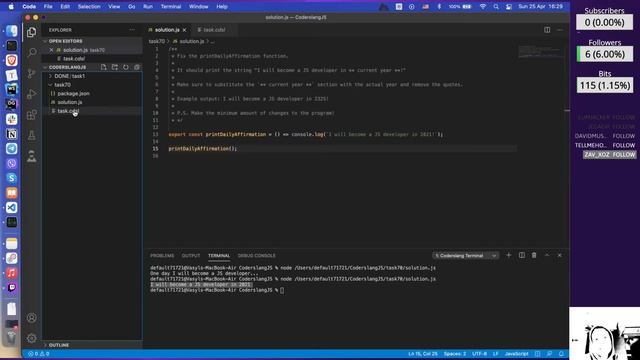Image resolution: width=640 pixels, height=360 pixels.
Task: Open Skype from the dock
Action: 11,178
